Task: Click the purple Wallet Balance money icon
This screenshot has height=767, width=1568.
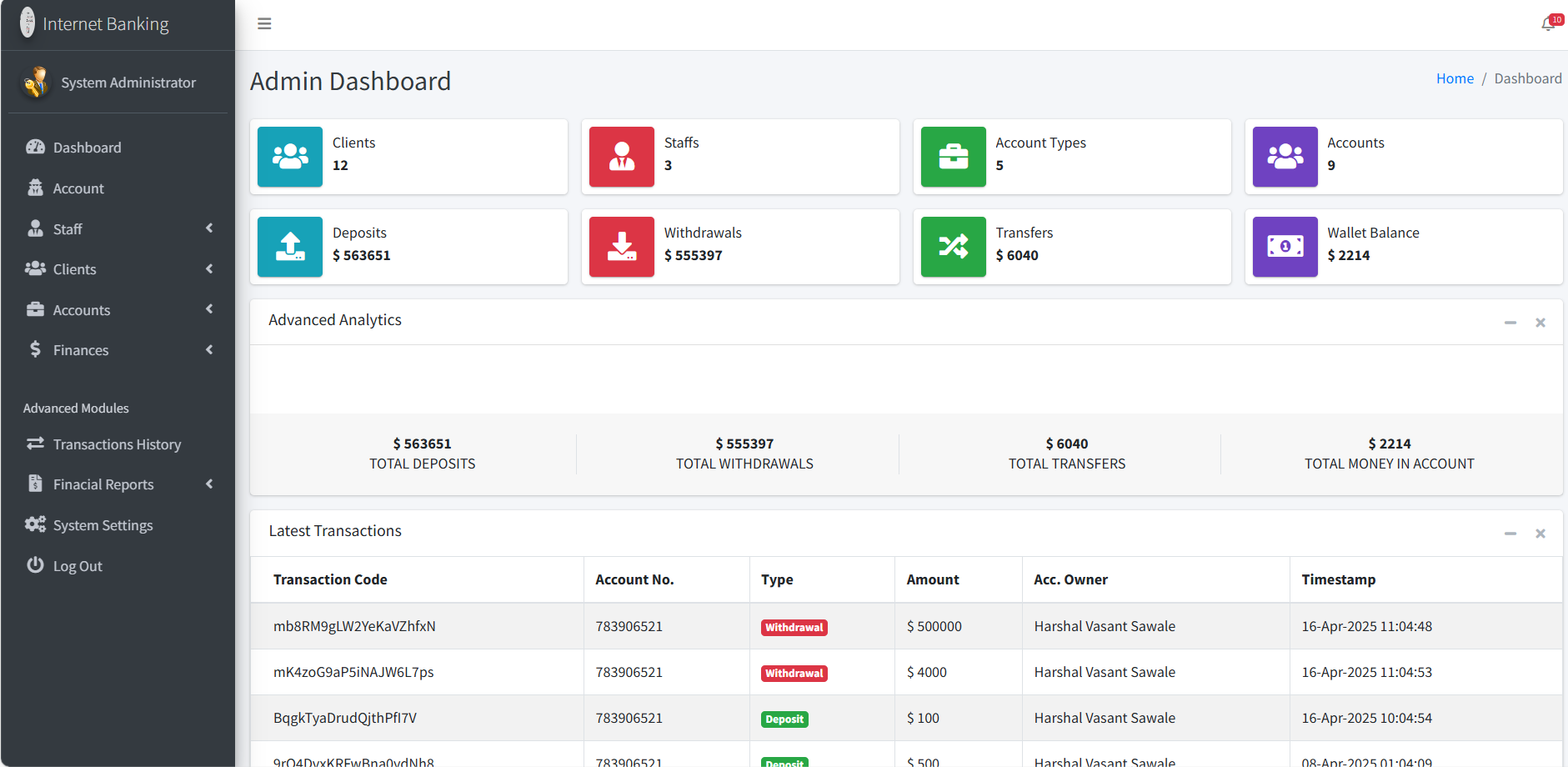Action: [x=1285, y=247]
